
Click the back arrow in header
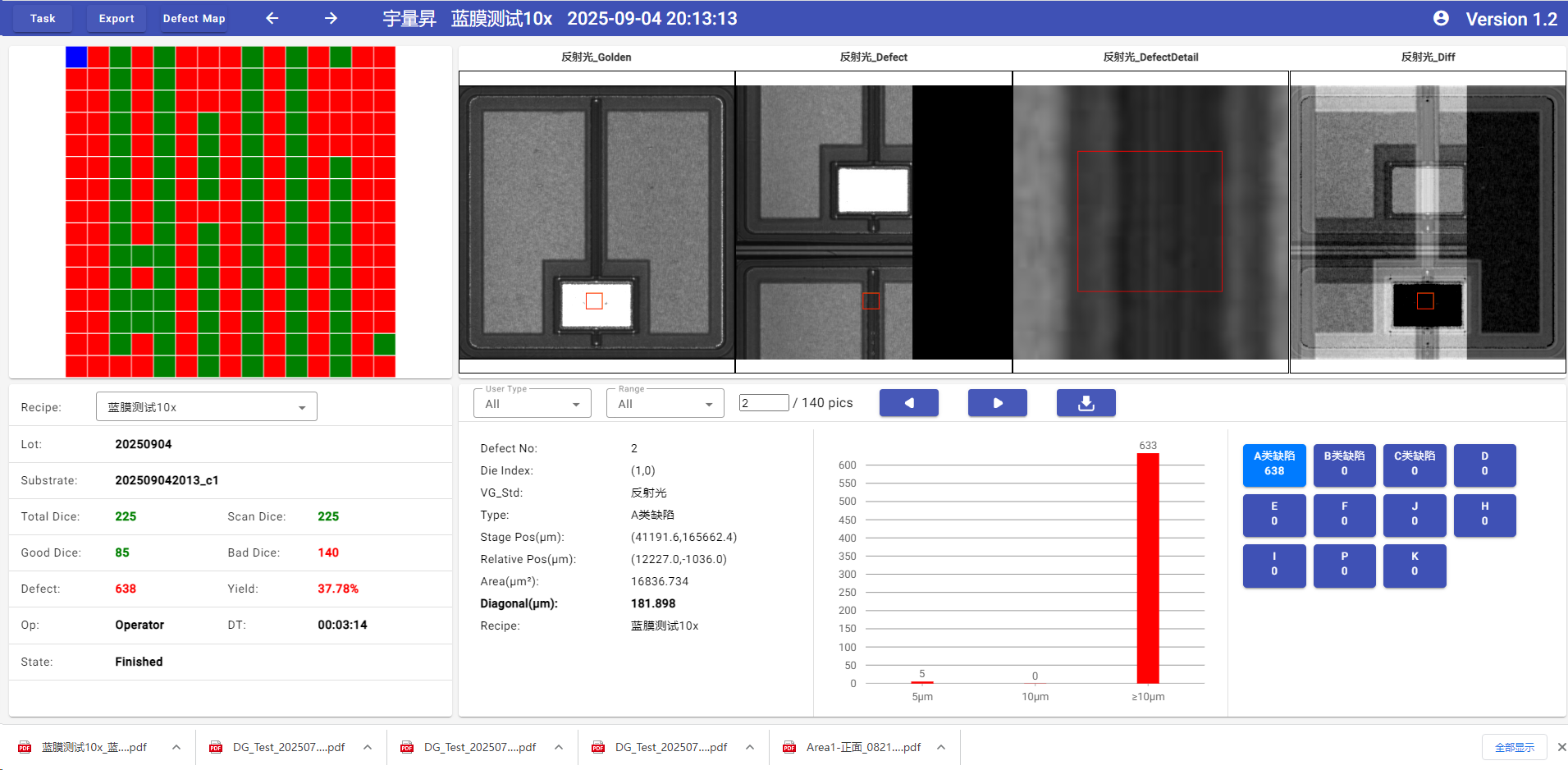[272, 18]
